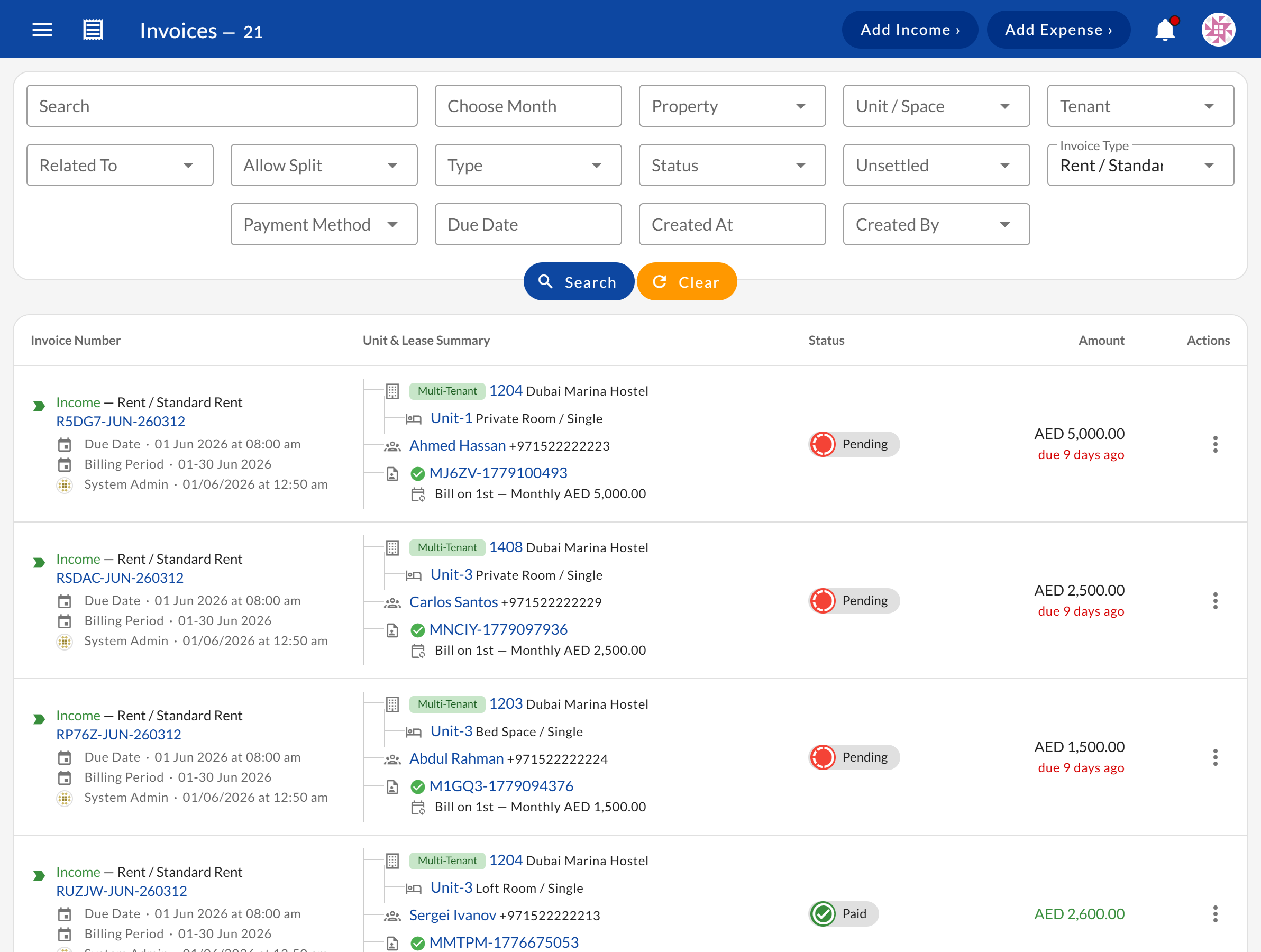Open tenant Abdul Rahman link

[456, 759]
